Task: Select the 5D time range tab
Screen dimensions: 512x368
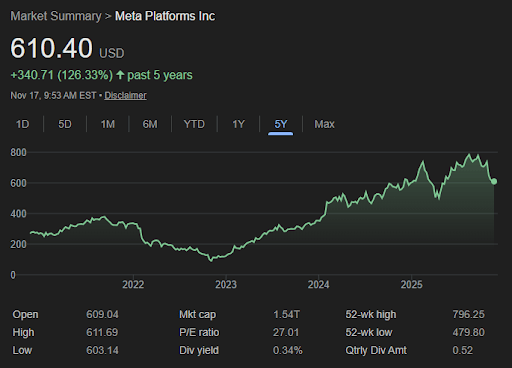Action: point(65,124)
